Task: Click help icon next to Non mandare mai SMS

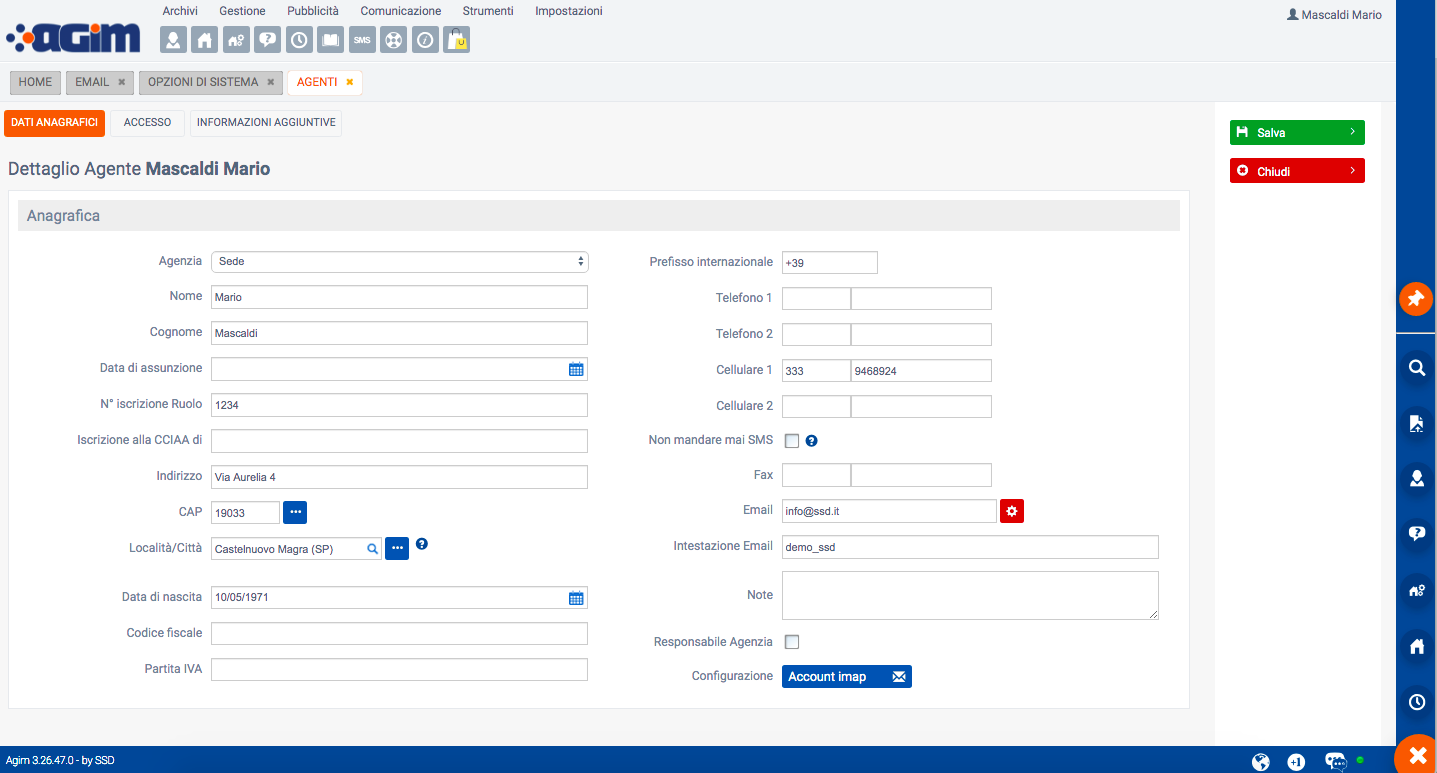Action: [812, 440]
